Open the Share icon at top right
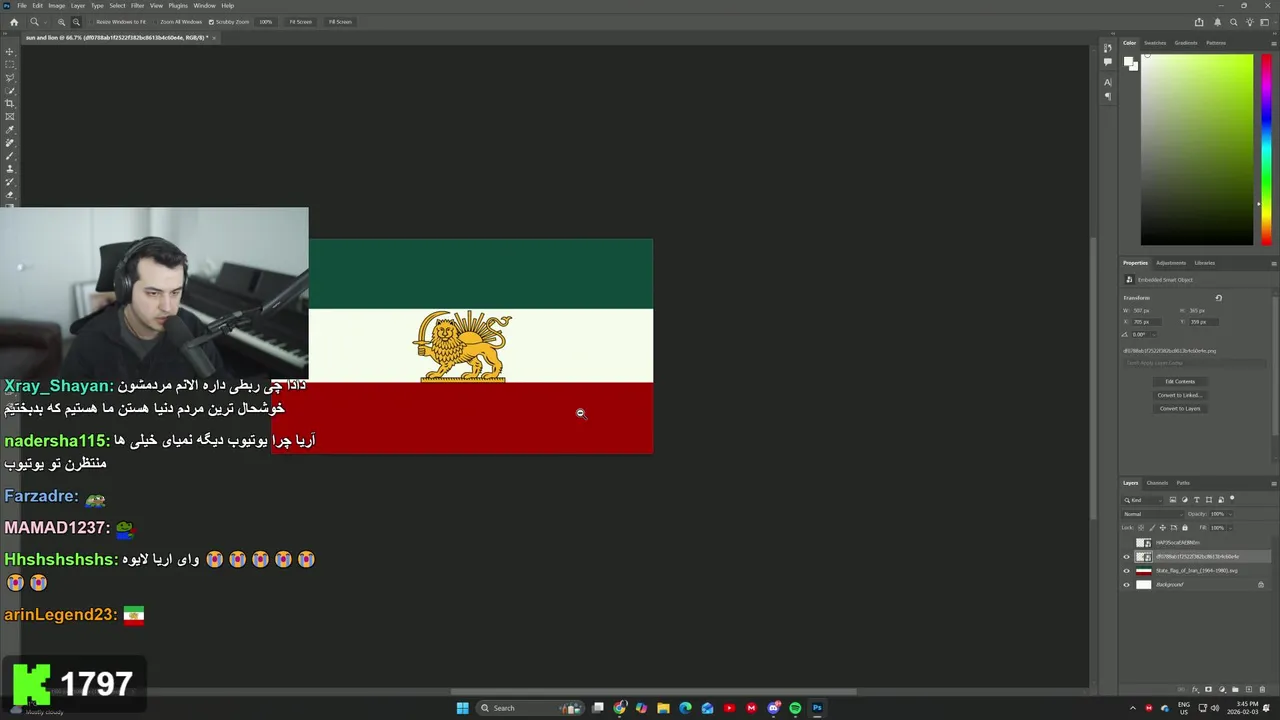Screen dimensions: 1280x720 (1199, 21)
